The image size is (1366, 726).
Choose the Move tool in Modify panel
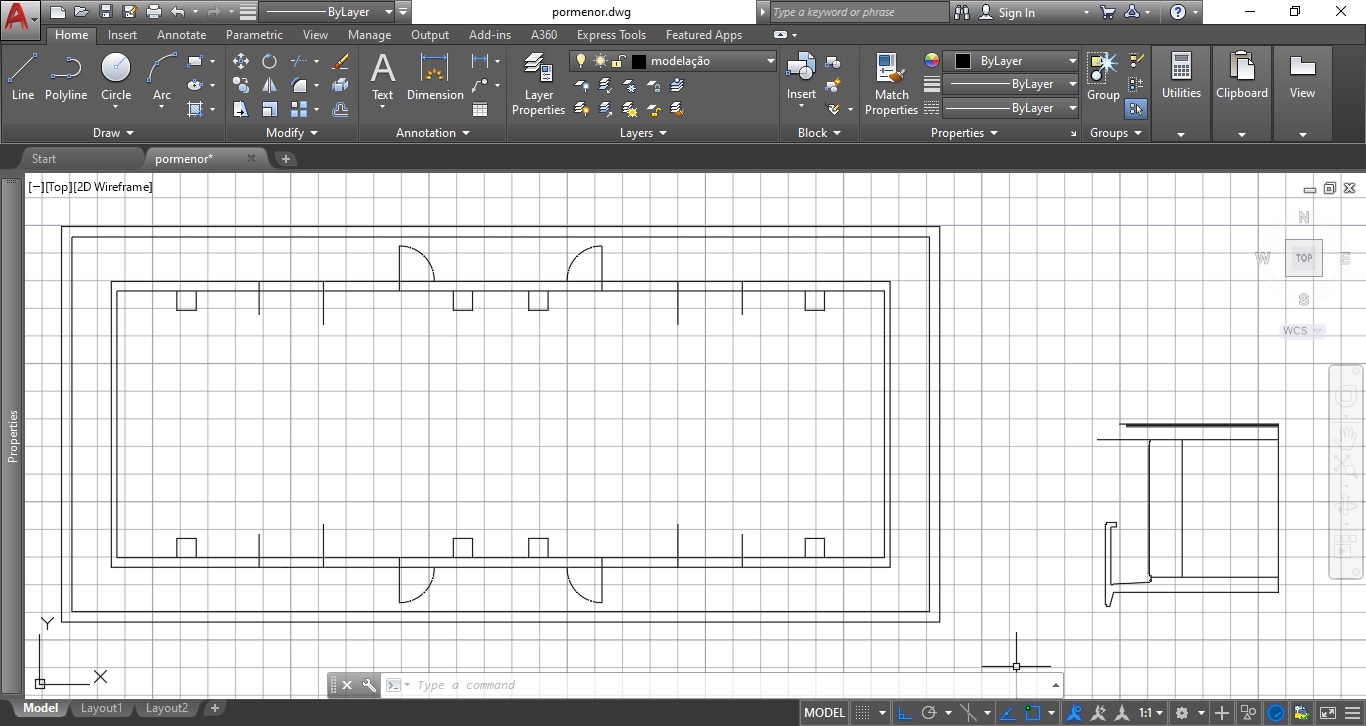point(241,61)
